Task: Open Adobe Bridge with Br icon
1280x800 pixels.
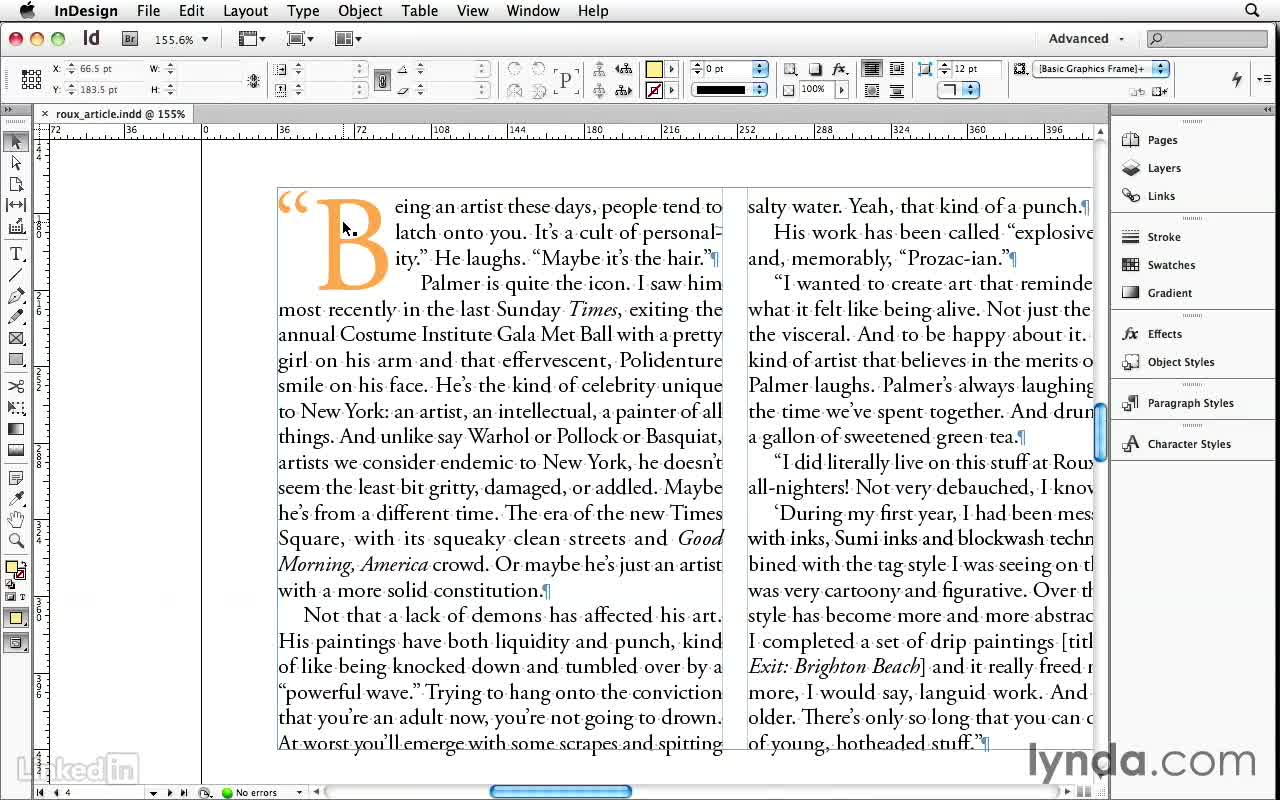Action: [x=130, y=39]
